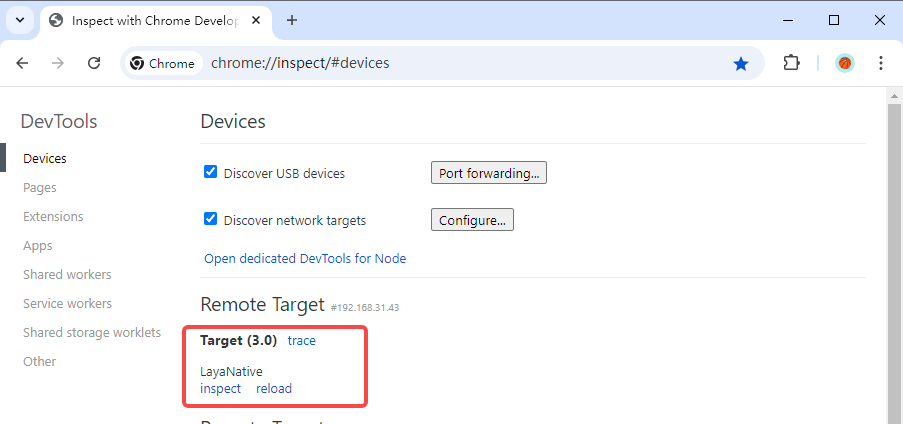Toggle Discover network targets checkbox
Image resolution: width=903 pixels, height=424 pixels.
tap(211, 219)
